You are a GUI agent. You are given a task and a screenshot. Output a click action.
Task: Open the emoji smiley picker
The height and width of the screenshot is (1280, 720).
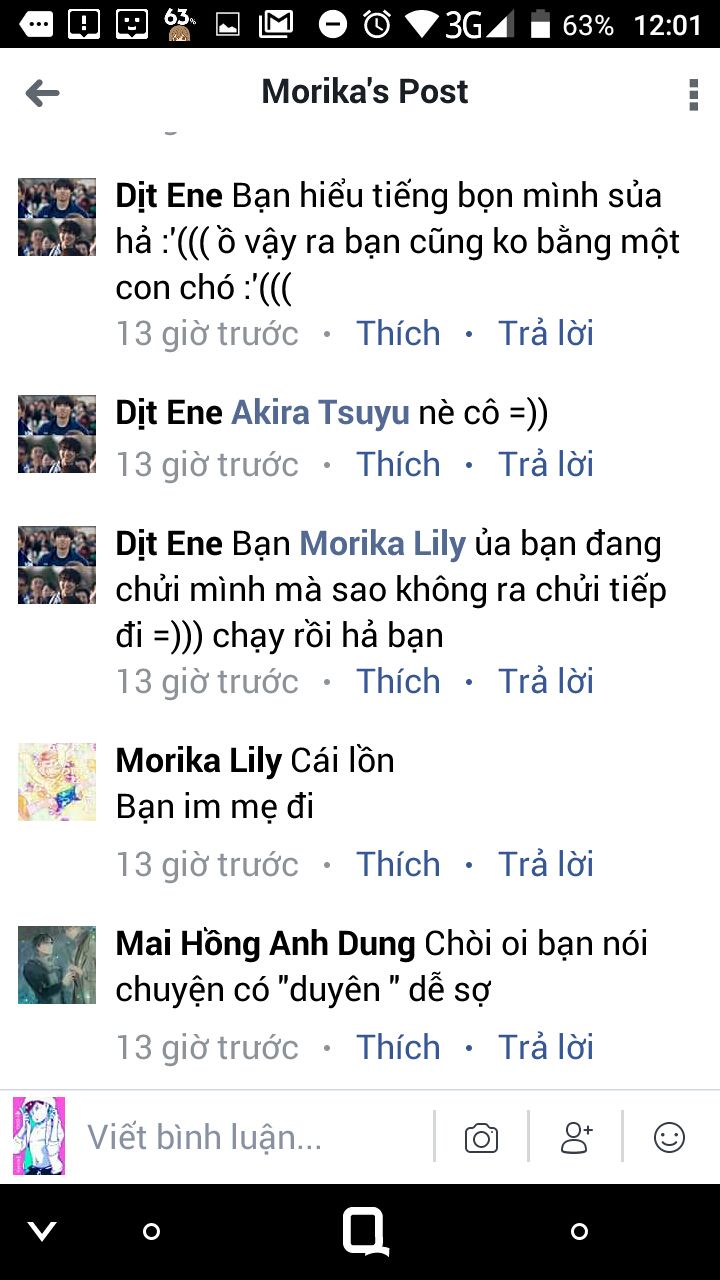[669, 1137]
